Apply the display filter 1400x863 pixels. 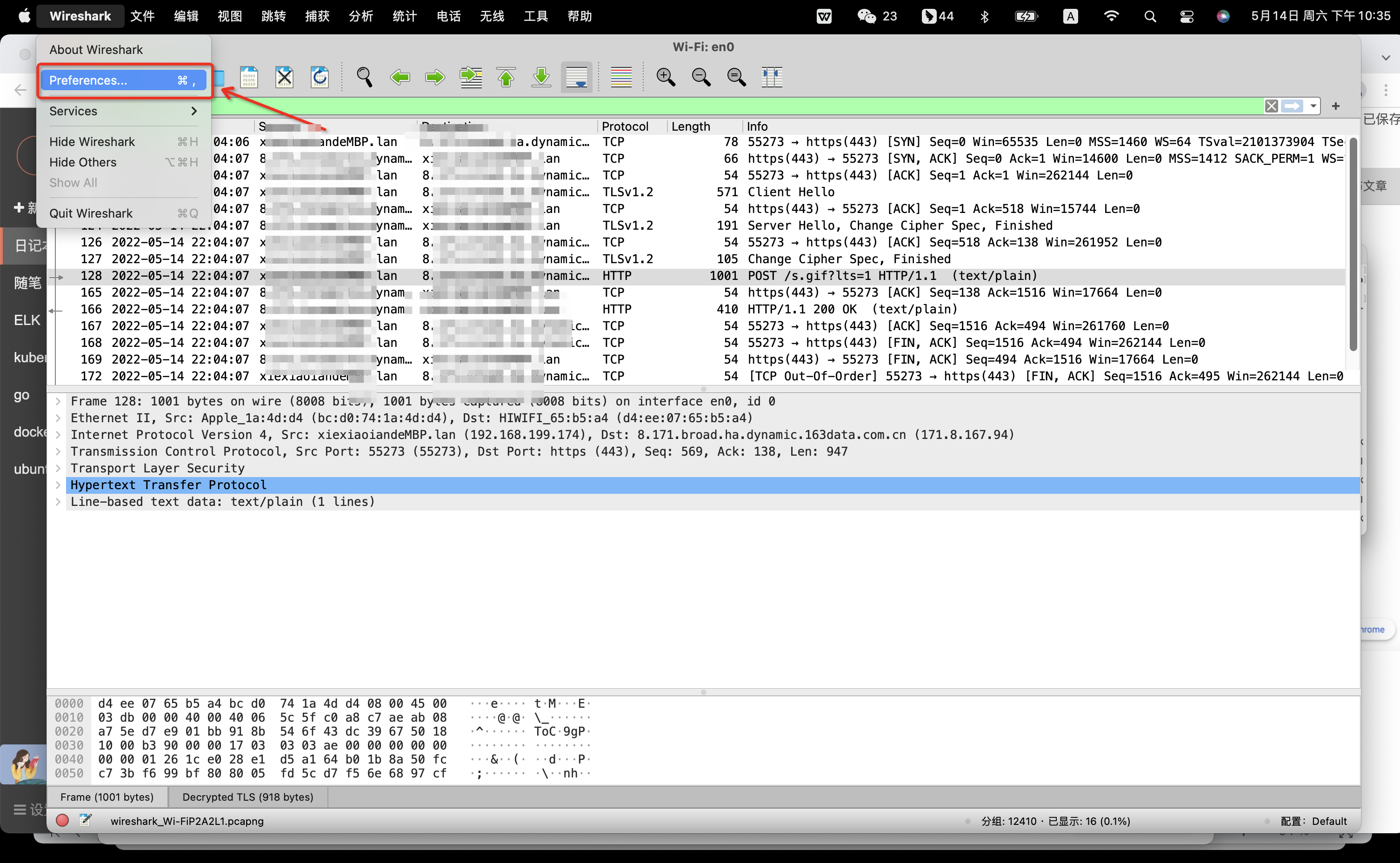tap(1293, 106)
